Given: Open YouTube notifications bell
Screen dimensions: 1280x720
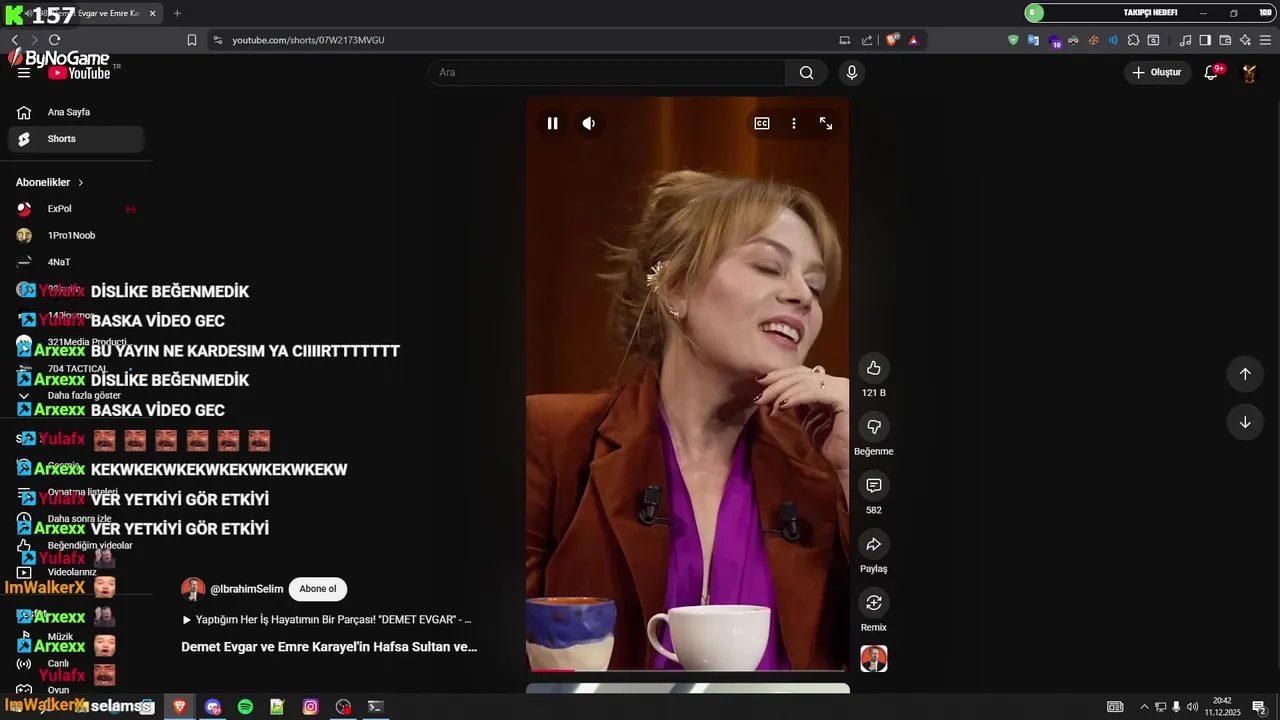Looking at the screenshot, I should [x=1212, y=72].
